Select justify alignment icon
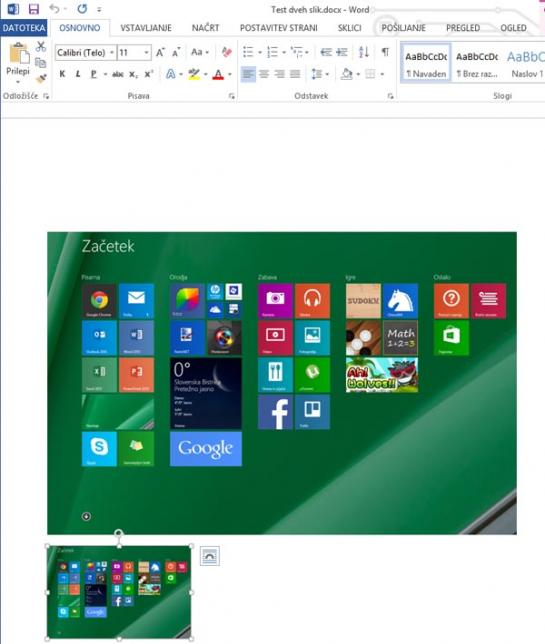 (295, 74)
